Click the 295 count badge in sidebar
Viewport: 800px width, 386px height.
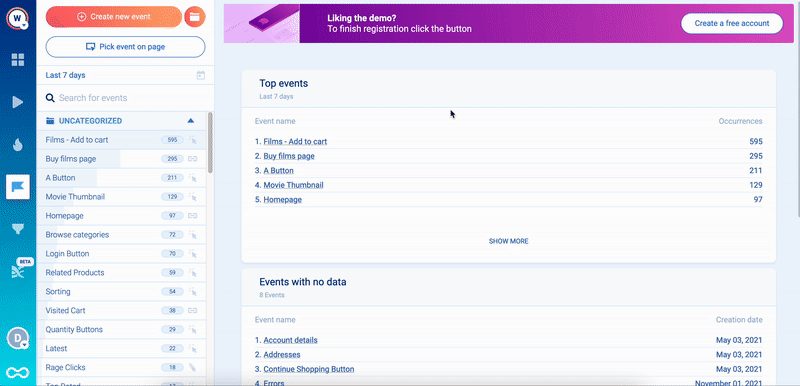pyautogui.click(x=172, y=159)
